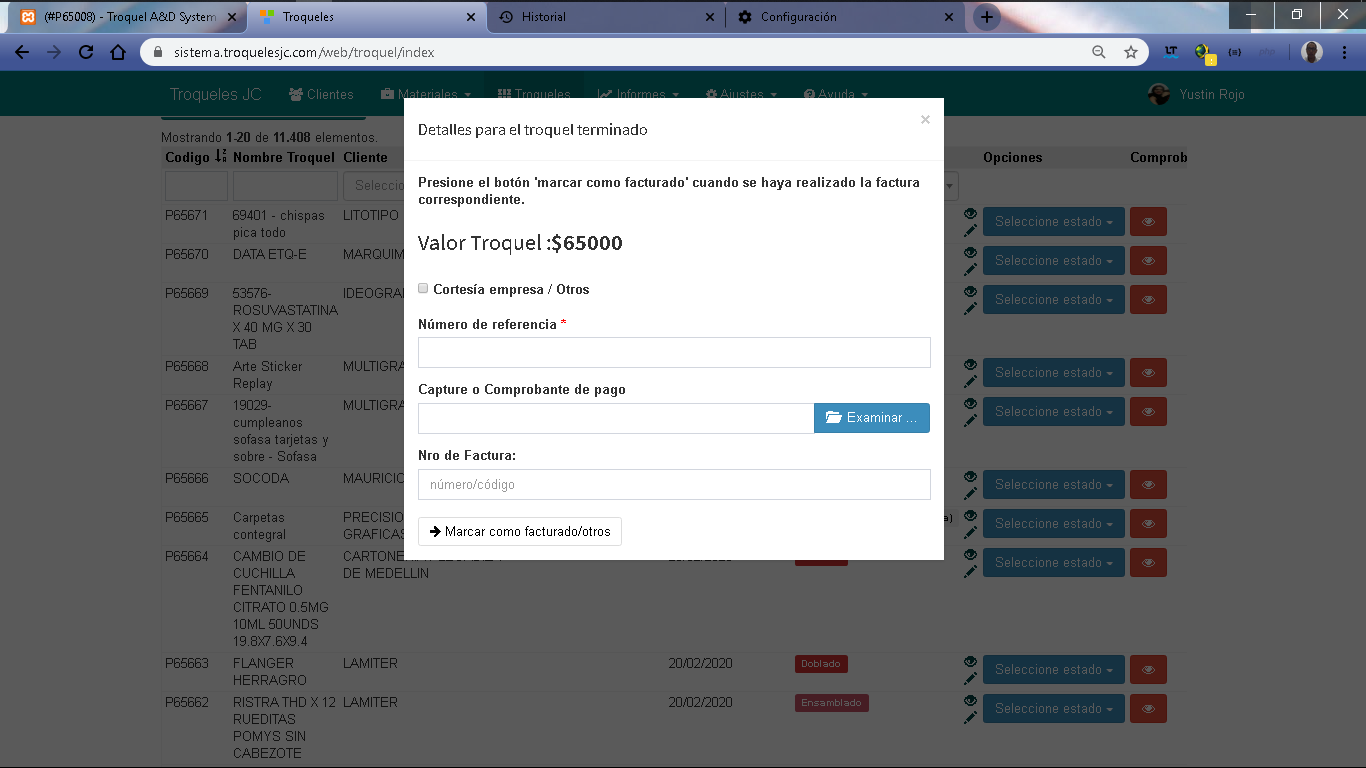Open Seleccione estado dropdown for P65666
1366x768 pixels.
point(1053,485)
